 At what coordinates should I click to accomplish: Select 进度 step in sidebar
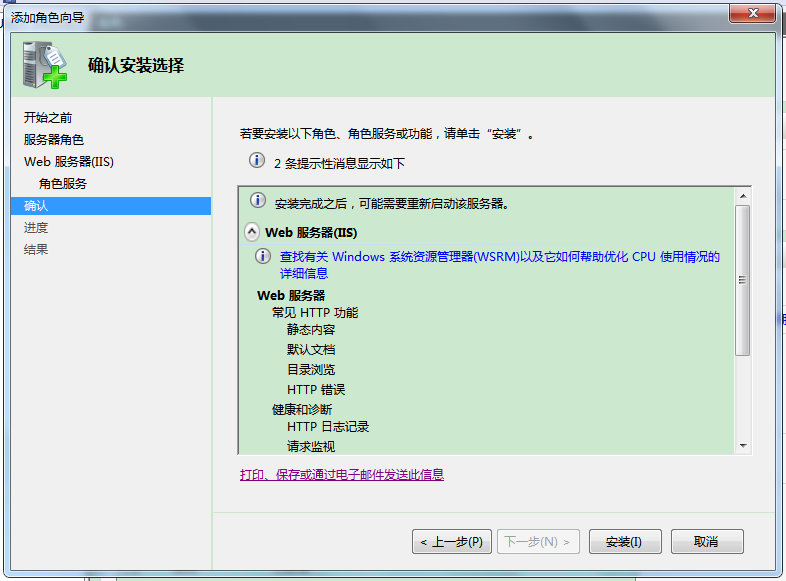pos(36,228)
